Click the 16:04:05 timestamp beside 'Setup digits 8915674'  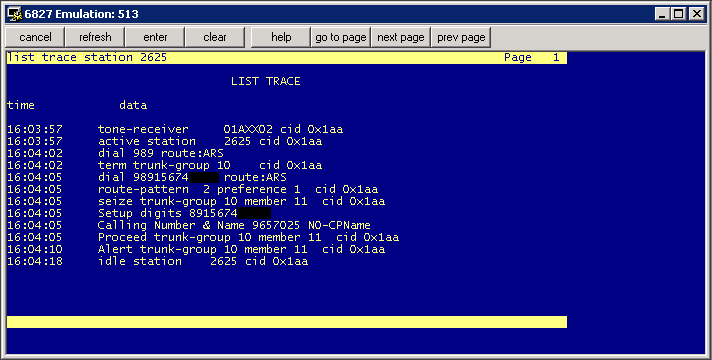pos(35,213)
